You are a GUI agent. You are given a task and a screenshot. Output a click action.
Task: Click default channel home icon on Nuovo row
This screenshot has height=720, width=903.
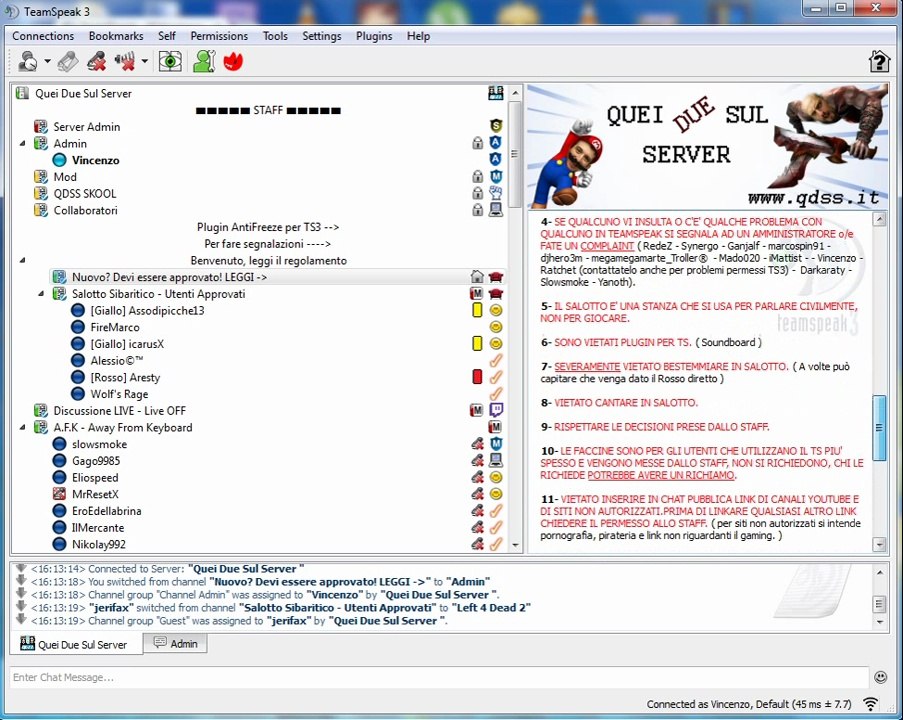pos(477,276)
